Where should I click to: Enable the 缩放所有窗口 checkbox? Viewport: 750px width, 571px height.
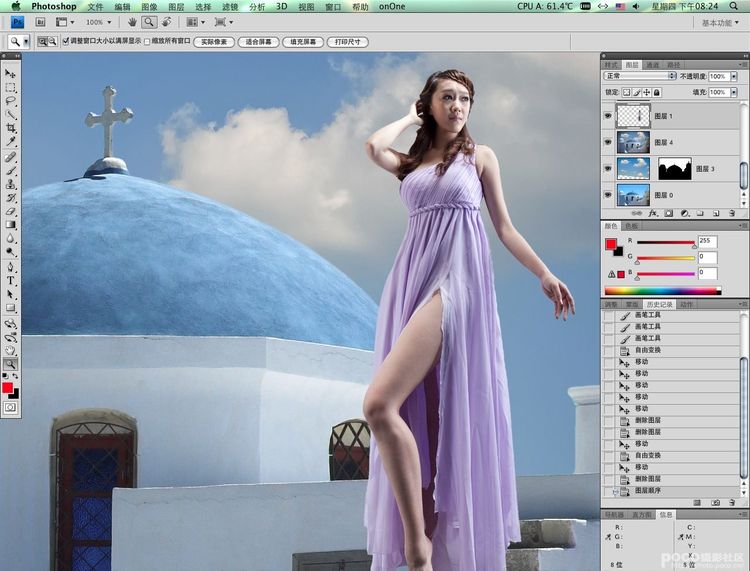(147, 42)
